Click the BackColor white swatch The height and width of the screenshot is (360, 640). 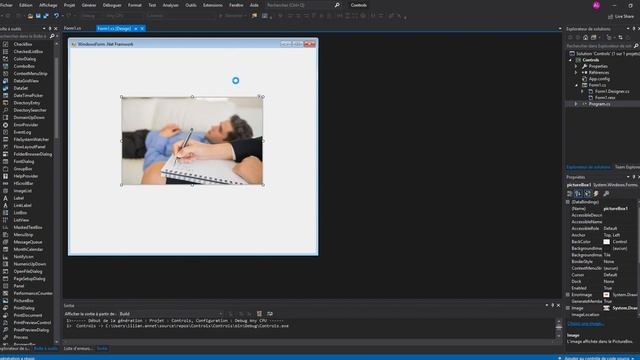607,242
